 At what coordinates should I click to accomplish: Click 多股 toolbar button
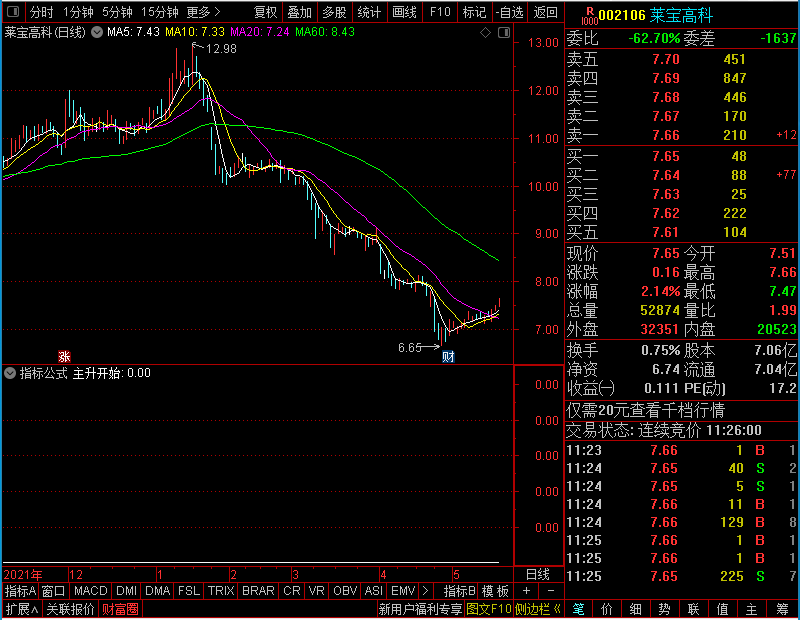[x=334, y=12]
